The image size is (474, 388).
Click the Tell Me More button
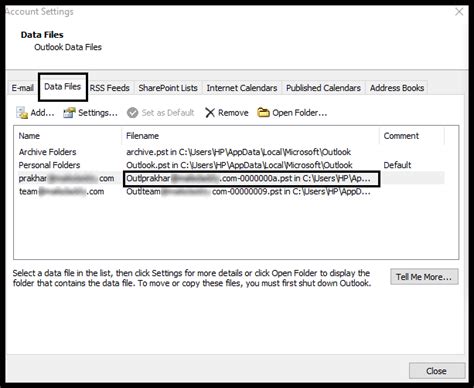[424, 277]
